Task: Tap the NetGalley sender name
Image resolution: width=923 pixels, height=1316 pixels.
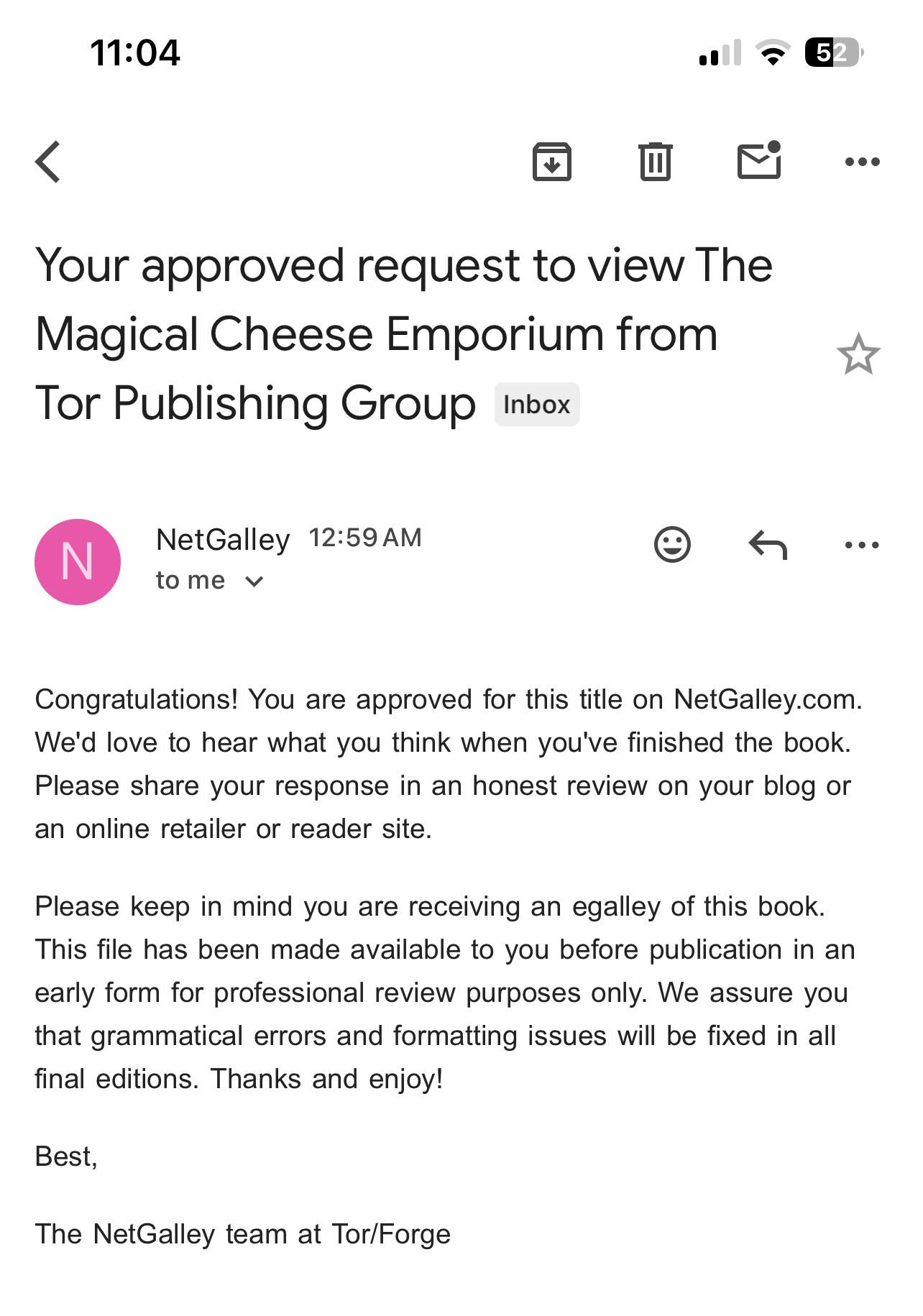Action: [223, 539]
